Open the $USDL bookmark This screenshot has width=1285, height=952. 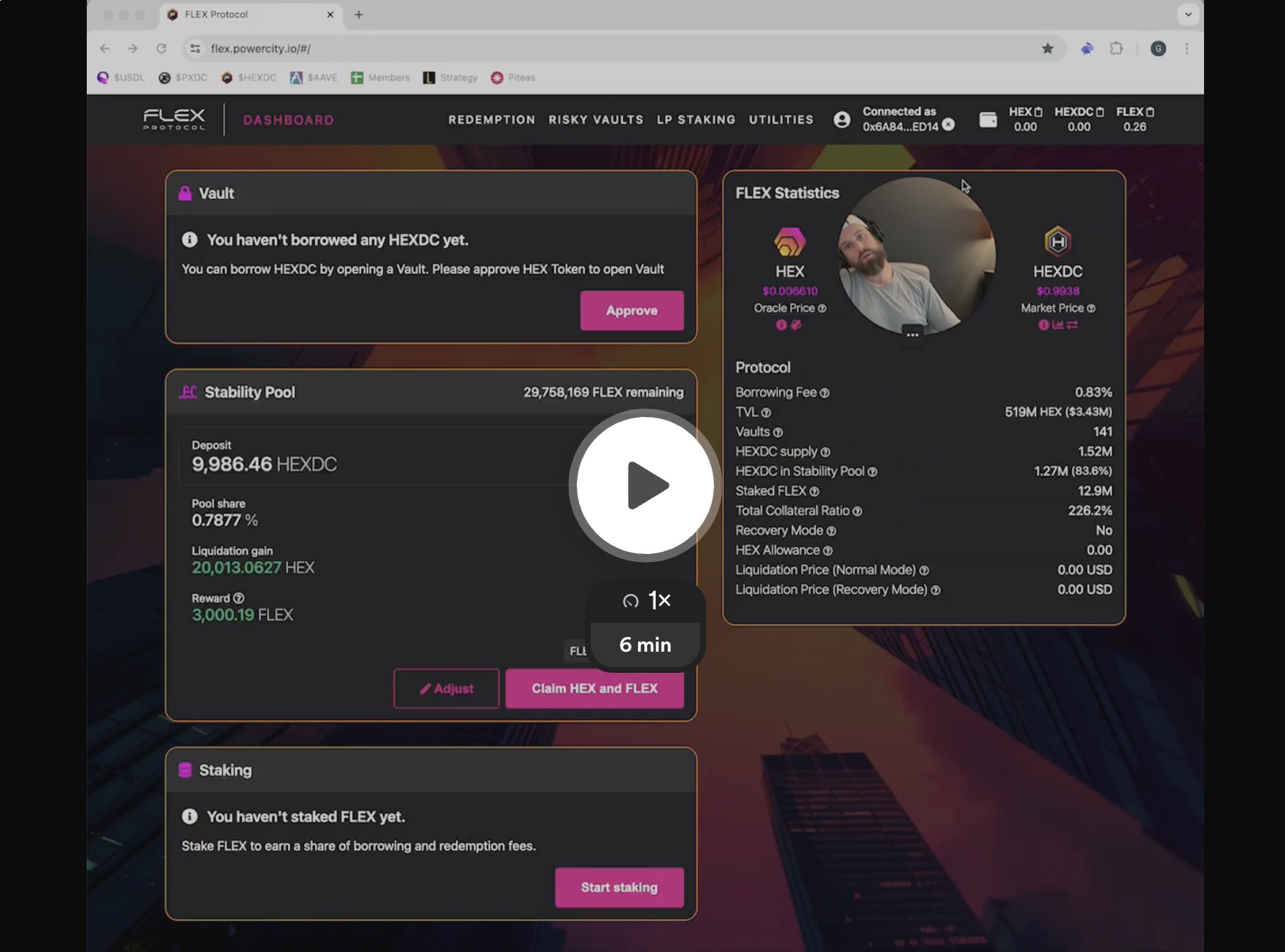121,77
